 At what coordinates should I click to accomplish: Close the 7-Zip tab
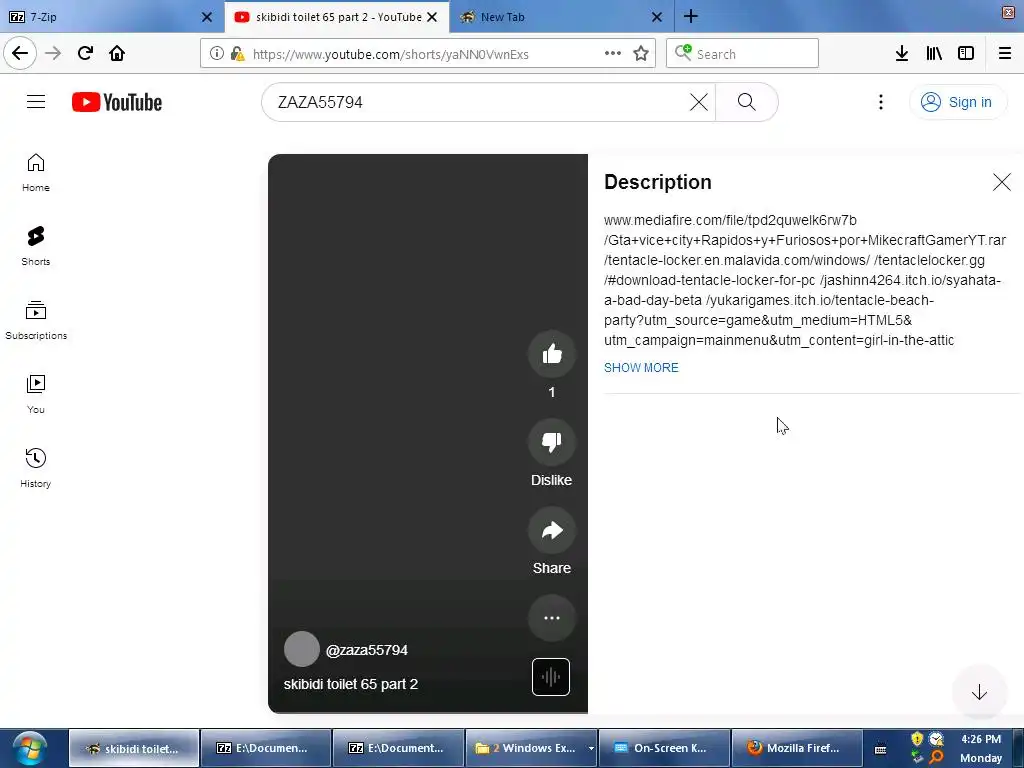tap(207, 17)
